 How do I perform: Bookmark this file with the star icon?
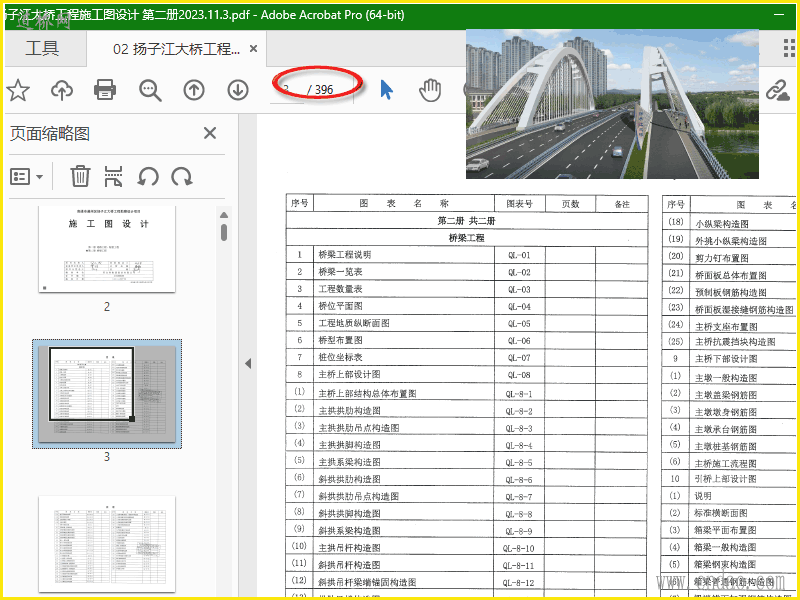tap(18, 90)
